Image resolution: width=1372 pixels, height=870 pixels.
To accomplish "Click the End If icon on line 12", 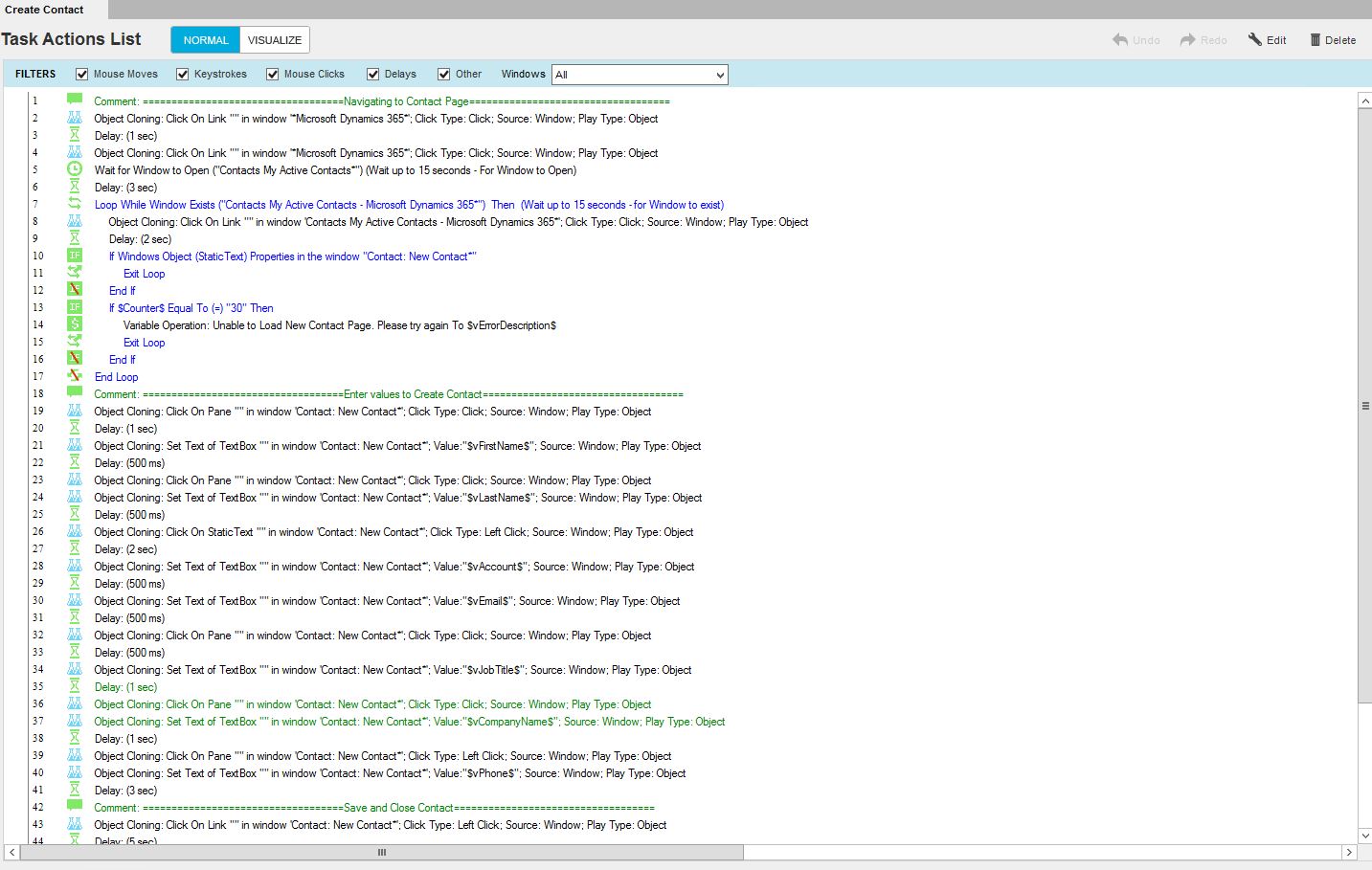I will [x=75, y=290].
